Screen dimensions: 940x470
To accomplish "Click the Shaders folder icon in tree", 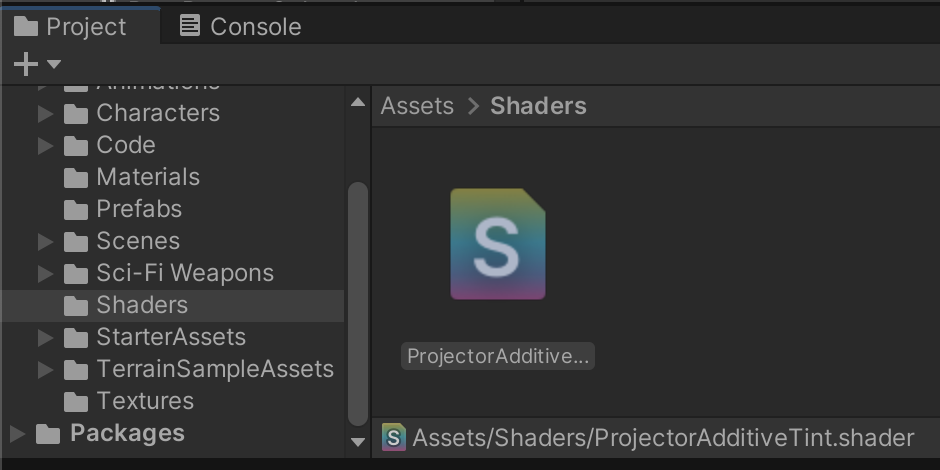I will click(76, 306).
